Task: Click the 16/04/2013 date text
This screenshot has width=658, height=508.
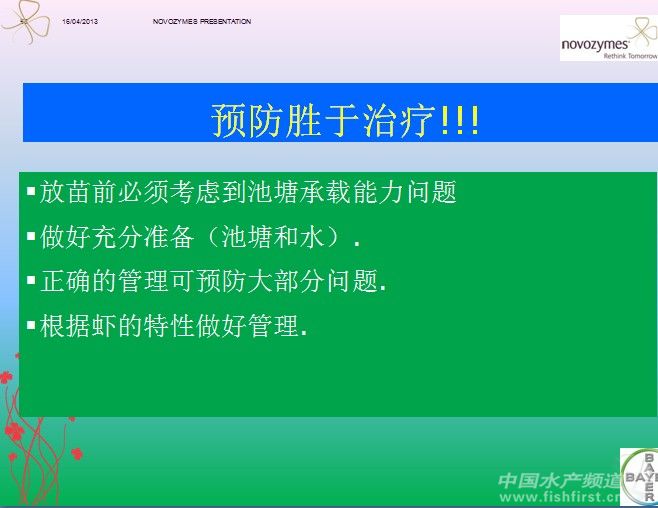Action: point(79,21)
